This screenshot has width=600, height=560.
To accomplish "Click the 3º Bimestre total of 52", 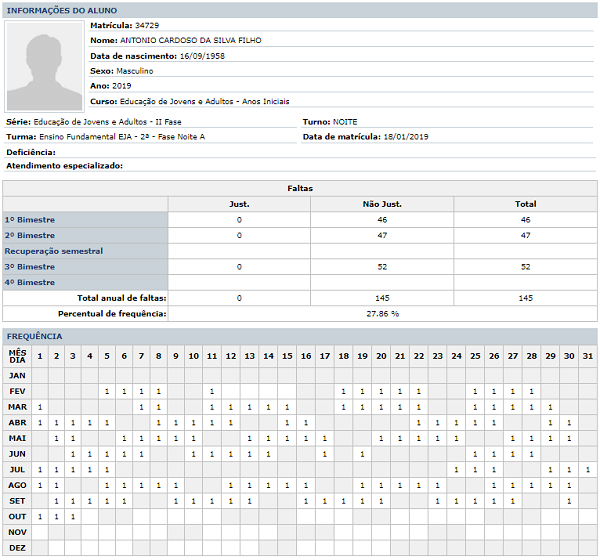I will (x=525, y=267).
